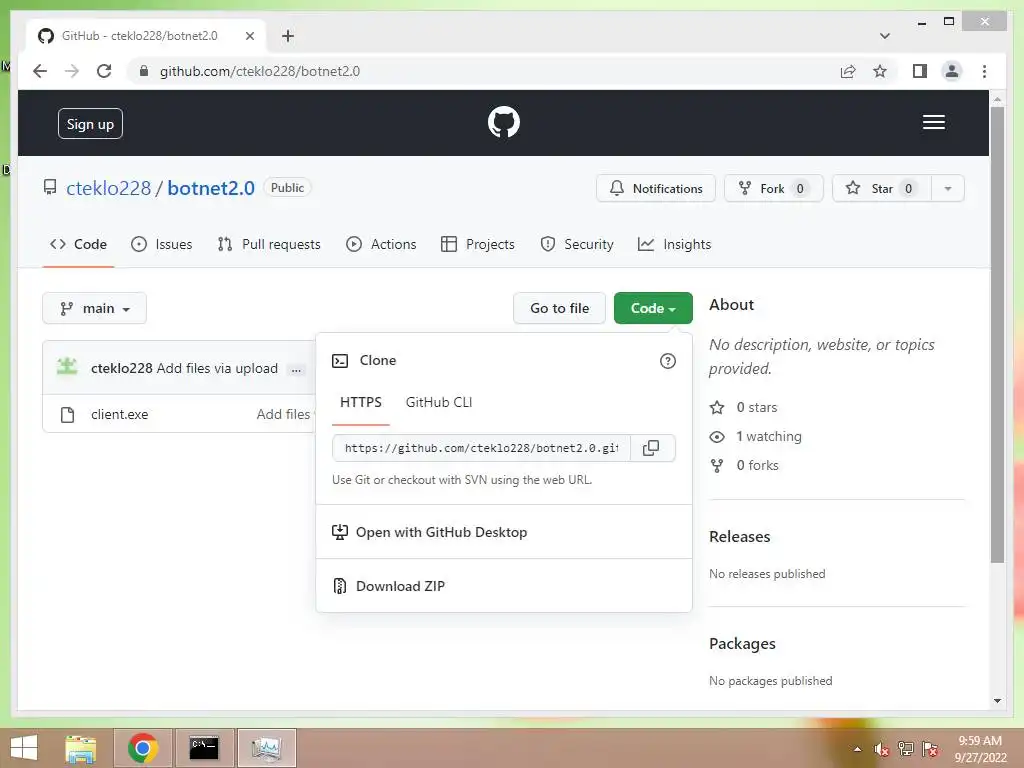This screenshot has height=768, width=1024.
Task: Click the muted volume icon in system tray
Action: point(881,749)
